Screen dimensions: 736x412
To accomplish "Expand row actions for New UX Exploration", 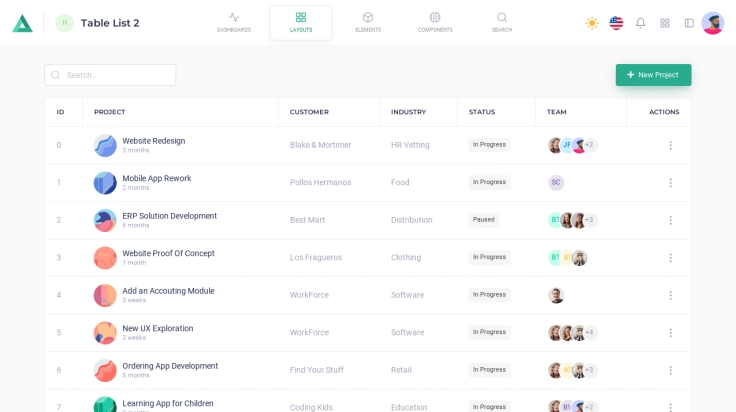I will (670, 333).
